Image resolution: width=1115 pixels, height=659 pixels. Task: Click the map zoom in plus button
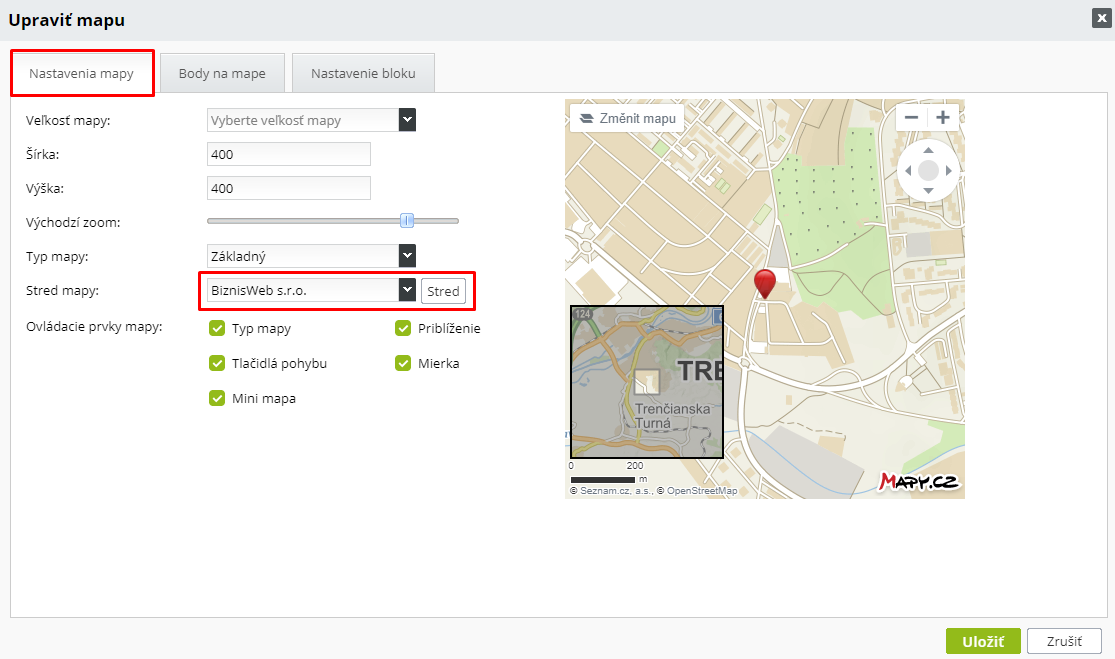click(x=942, y=117)
